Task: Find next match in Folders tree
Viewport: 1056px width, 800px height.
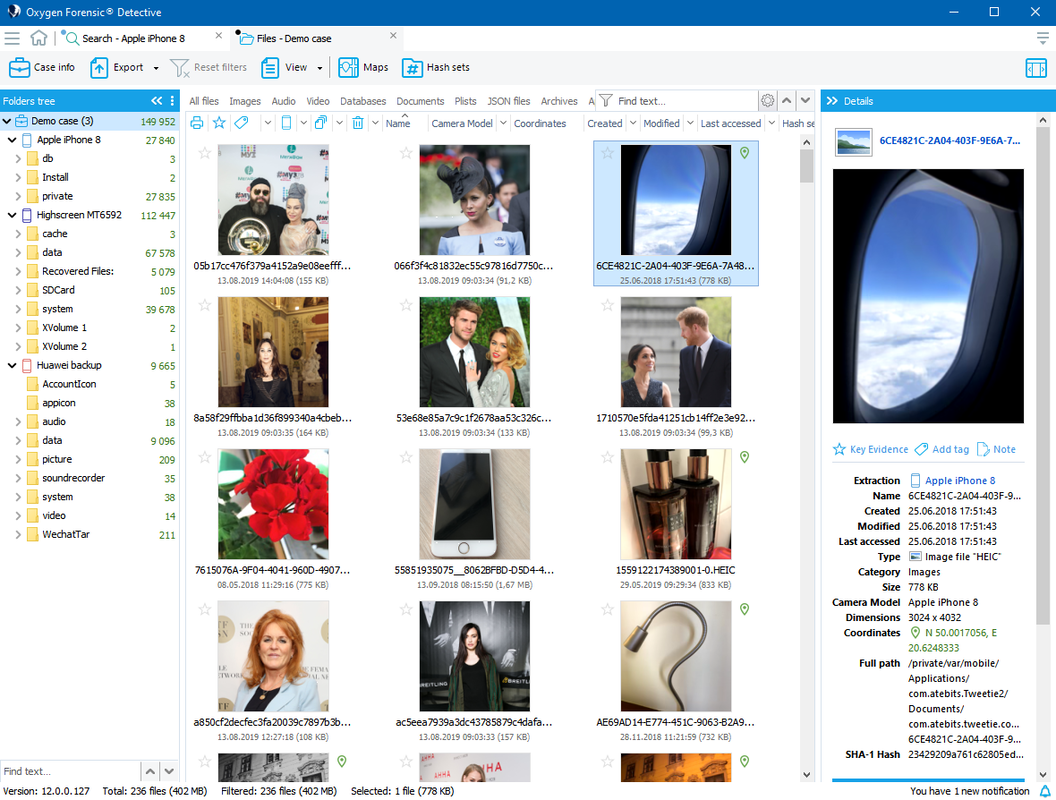Action: pos(169,771)
